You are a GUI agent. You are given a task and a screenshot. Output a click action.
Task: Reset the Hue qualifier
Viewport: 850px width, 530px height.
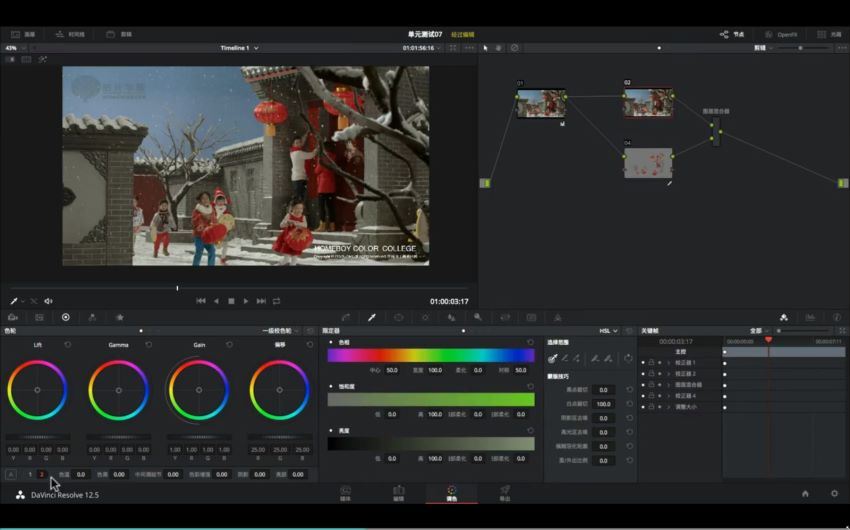pos(530,342)
